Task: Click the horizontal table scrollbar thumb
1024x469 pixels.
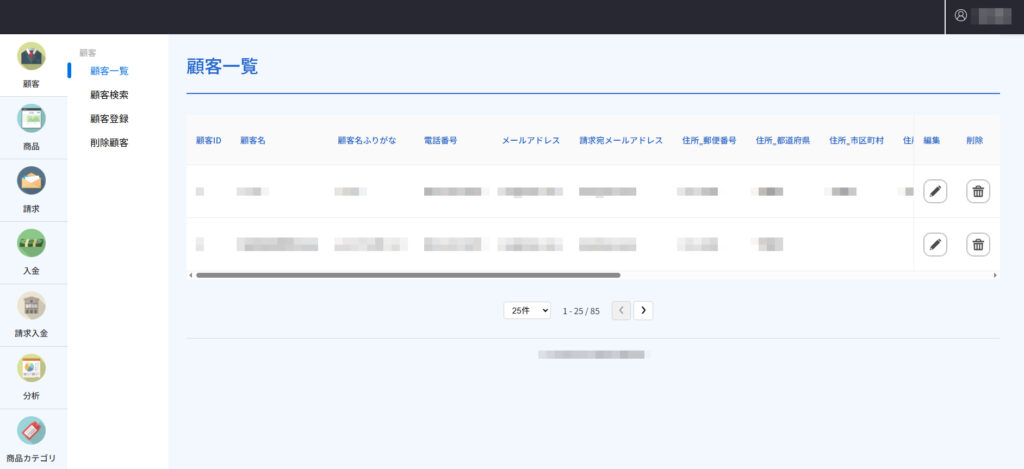Action: tap(408, 274)
